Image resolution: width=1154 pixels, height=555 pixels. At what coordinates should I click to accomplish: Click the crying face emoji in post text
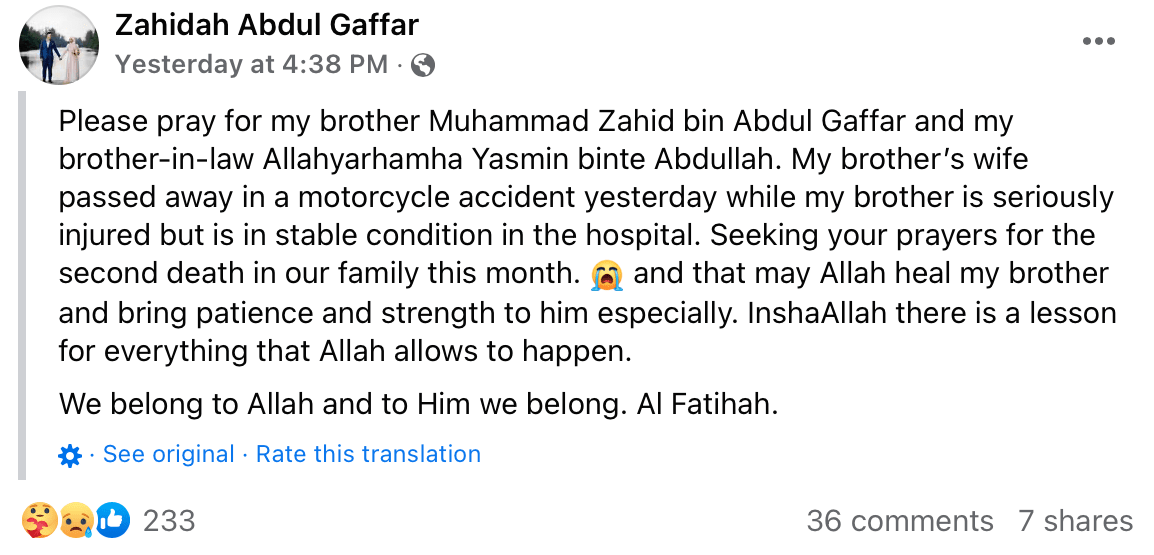[606, 276]
